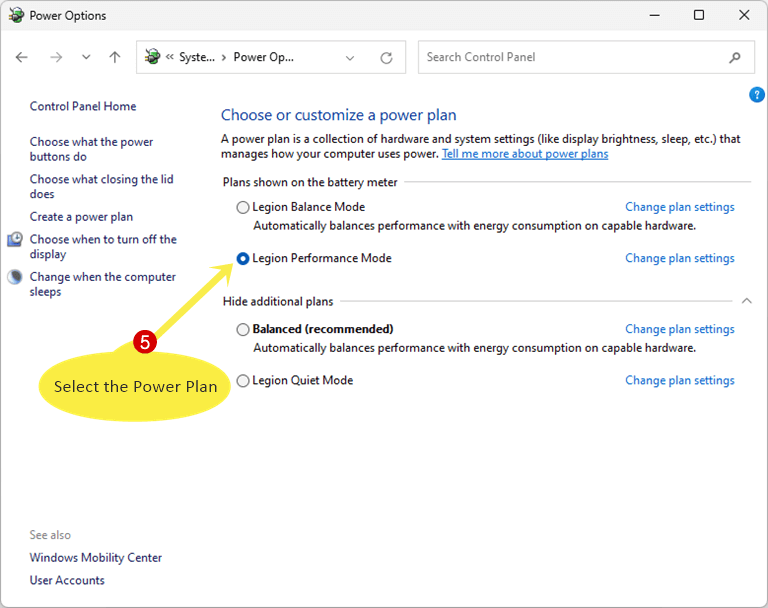
Task: Click the Power Options title bar icon
Action: (16, 15)
